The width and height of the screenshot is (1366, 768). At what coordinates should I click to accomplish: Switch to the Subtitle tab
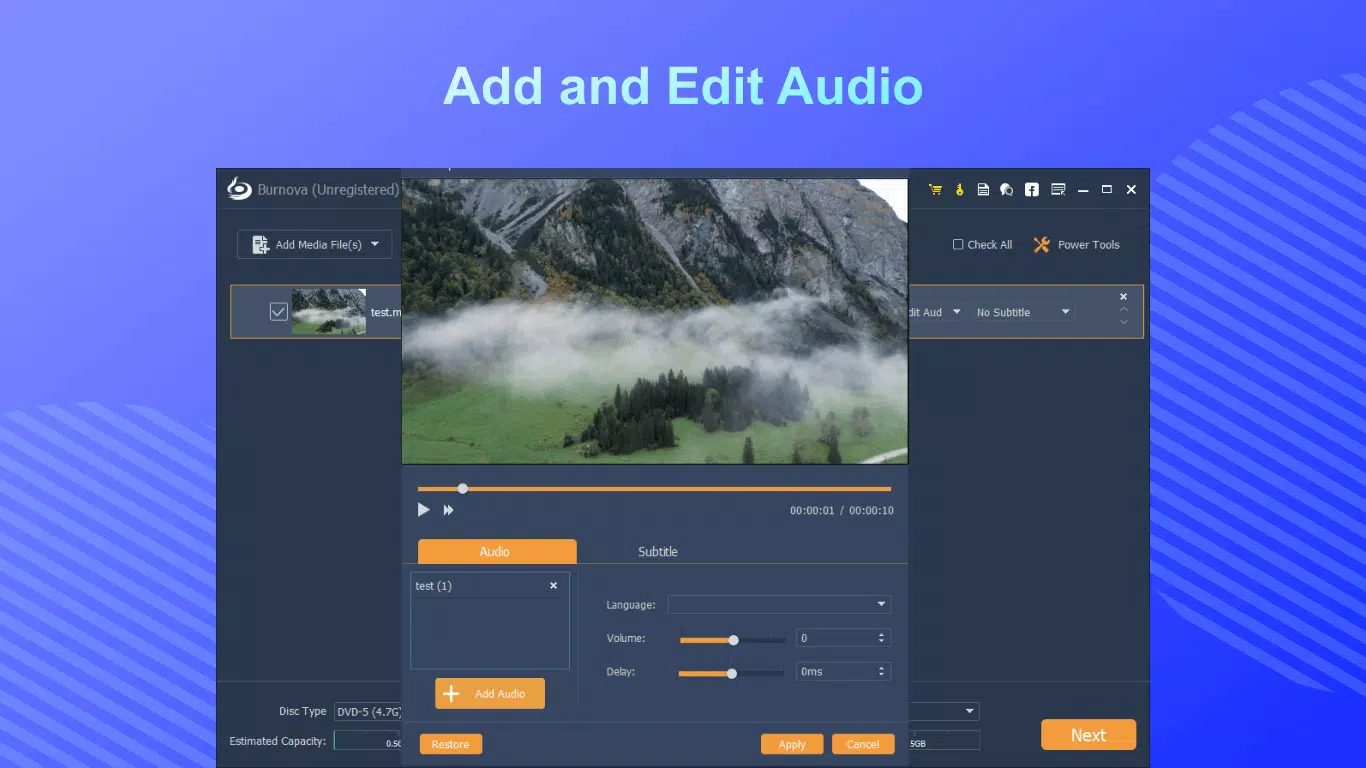(658, 552)
